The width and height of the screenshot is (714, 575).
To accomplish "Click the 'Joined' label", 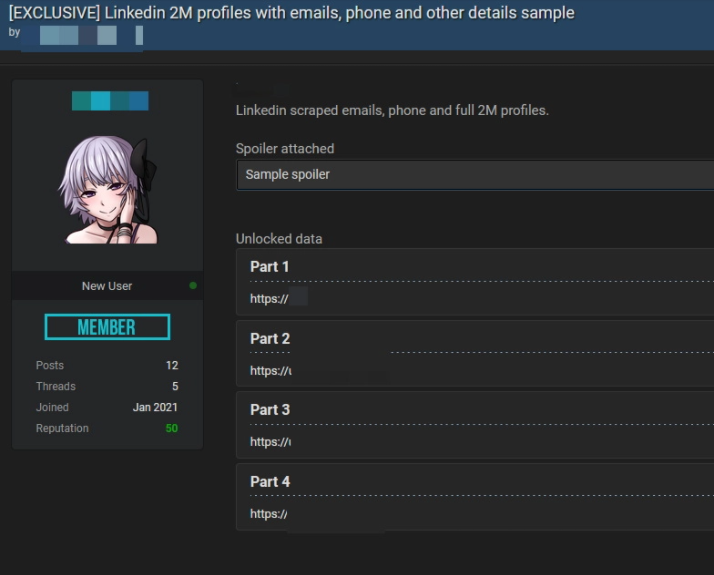I will [52, 407].
